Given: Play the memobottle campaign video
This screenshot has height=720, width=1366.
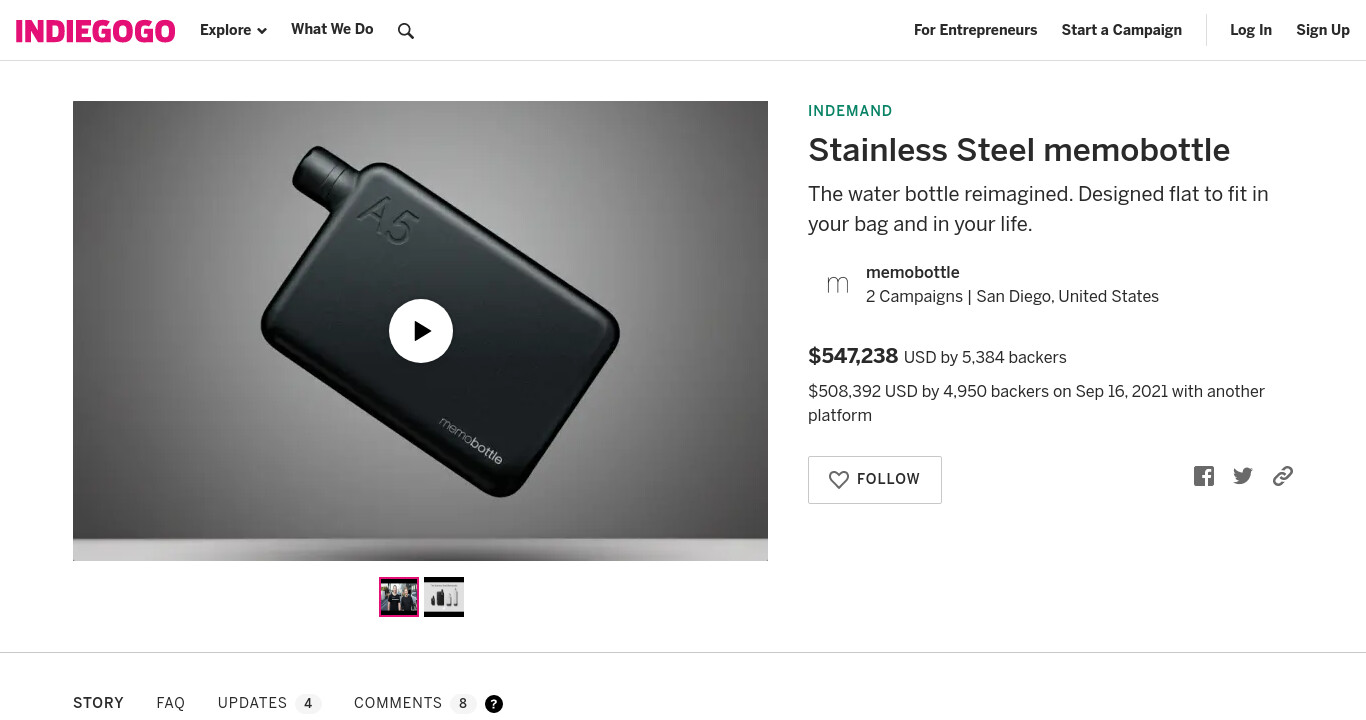Looking at the screenshot, I should pos(421,331).
